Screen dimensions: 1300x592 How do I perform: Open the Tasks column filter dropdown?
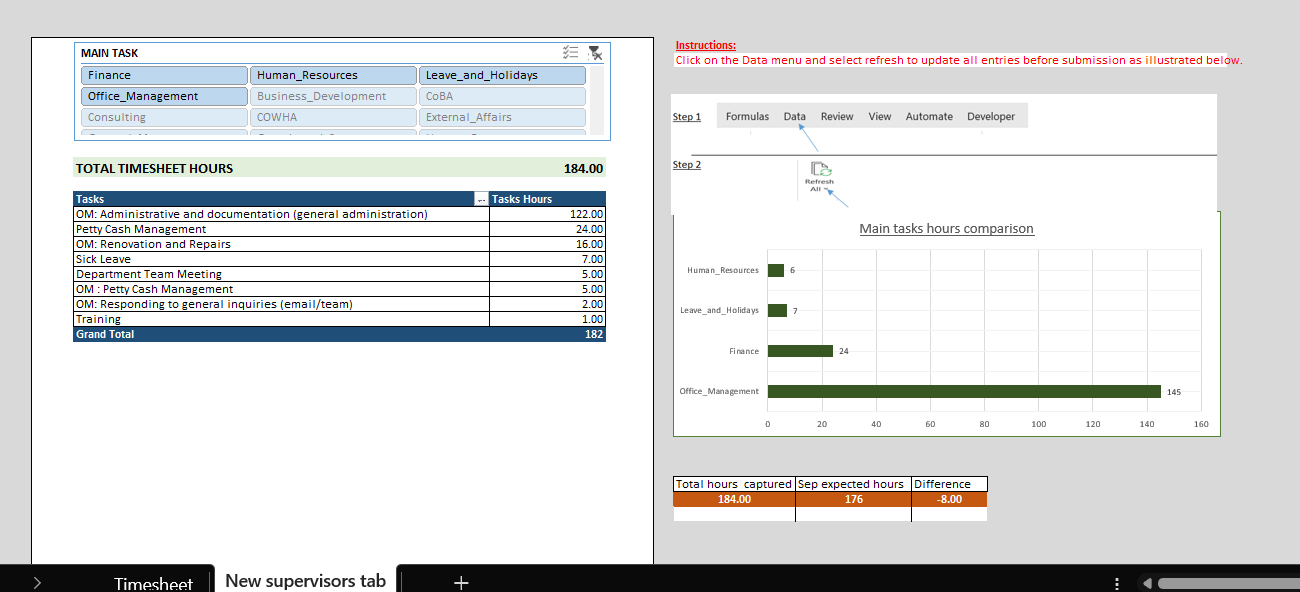pos(481,199)
